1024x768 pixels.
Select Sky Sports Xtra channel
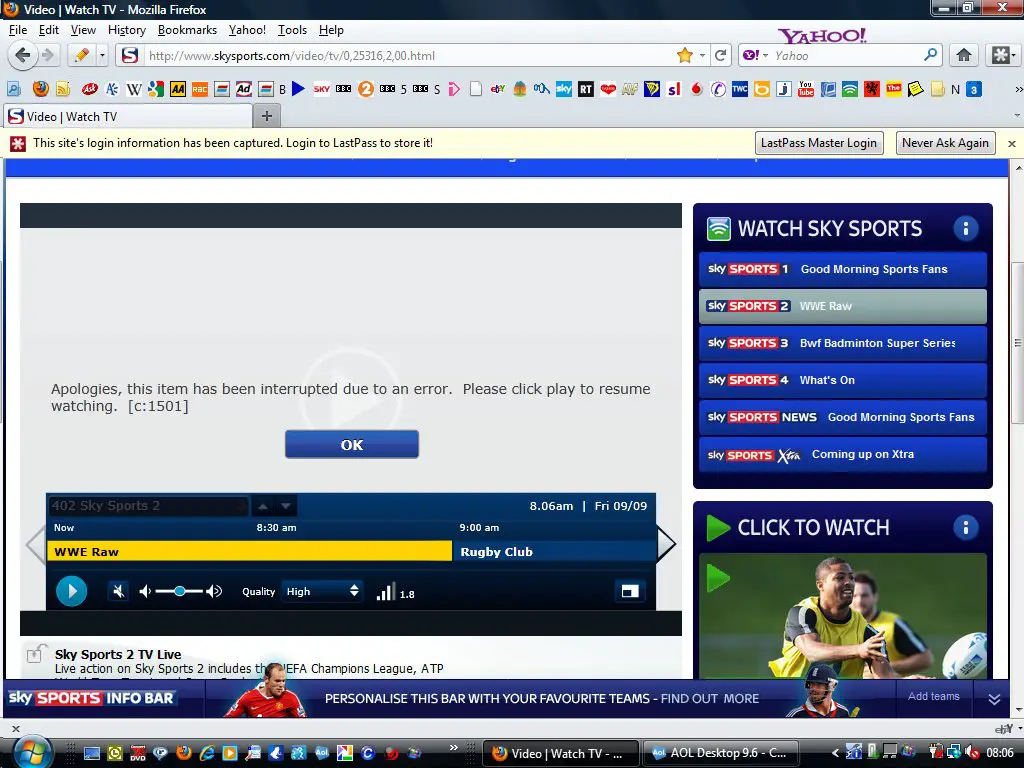tap(842, 455)
